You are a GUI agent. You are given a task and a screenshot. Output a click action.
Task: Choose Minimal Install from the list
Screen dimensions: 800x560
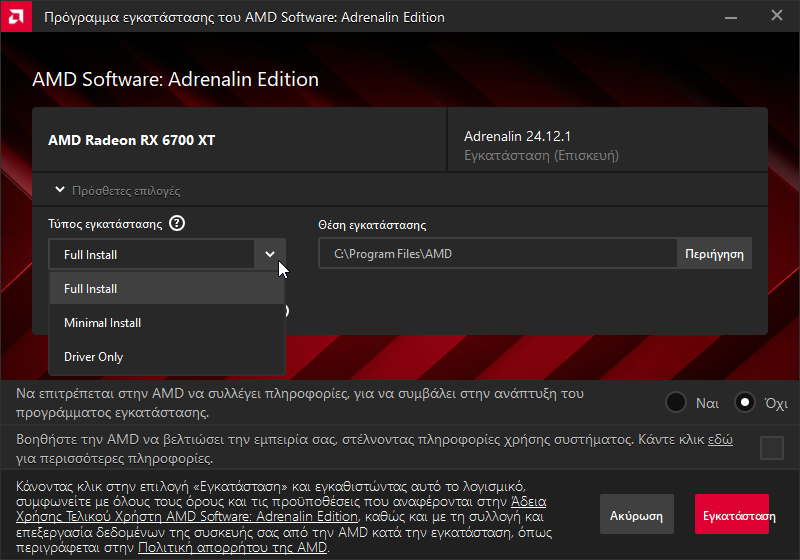[x=167, y=323]
